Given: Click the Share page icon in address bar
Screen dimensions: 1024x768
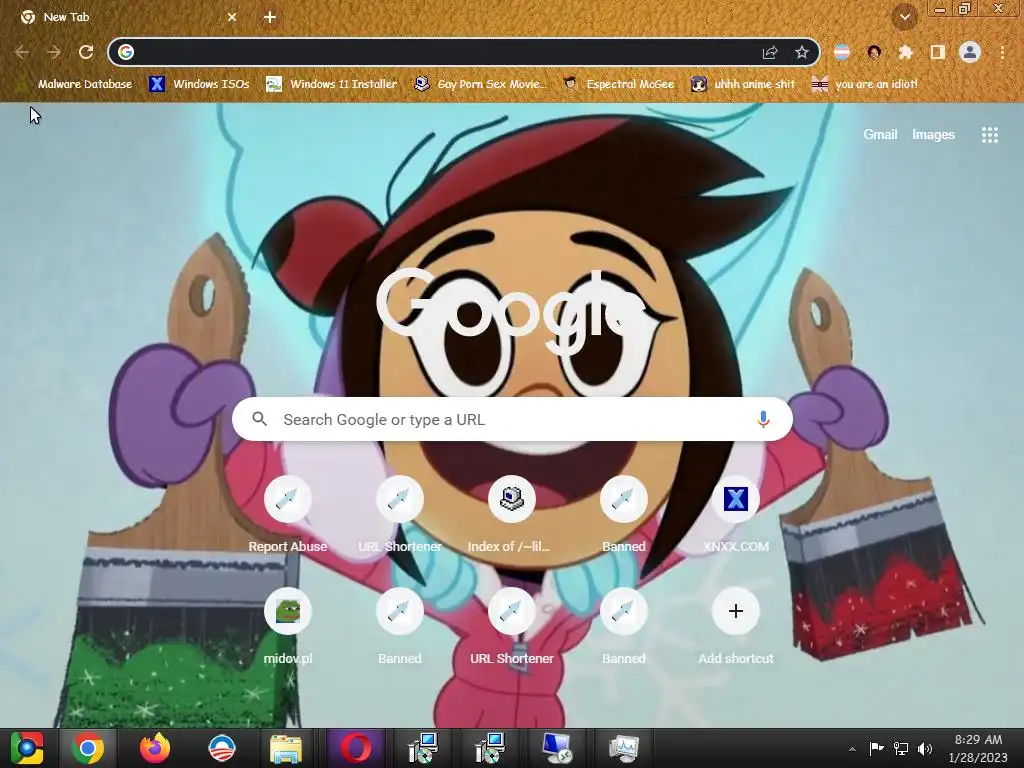Looking at the screenshot, I should tap(770, 52).
